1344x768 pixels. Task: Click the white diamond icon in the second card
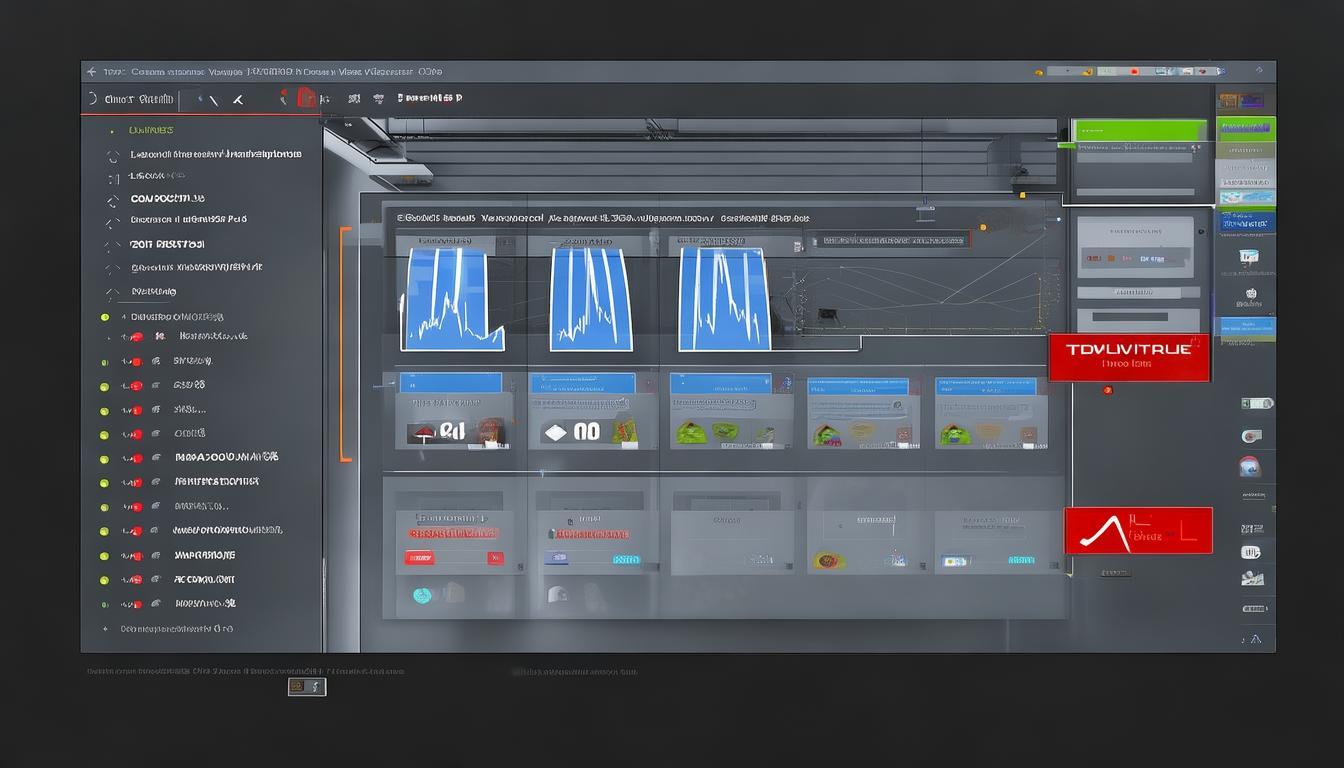[x=555, y=433]
